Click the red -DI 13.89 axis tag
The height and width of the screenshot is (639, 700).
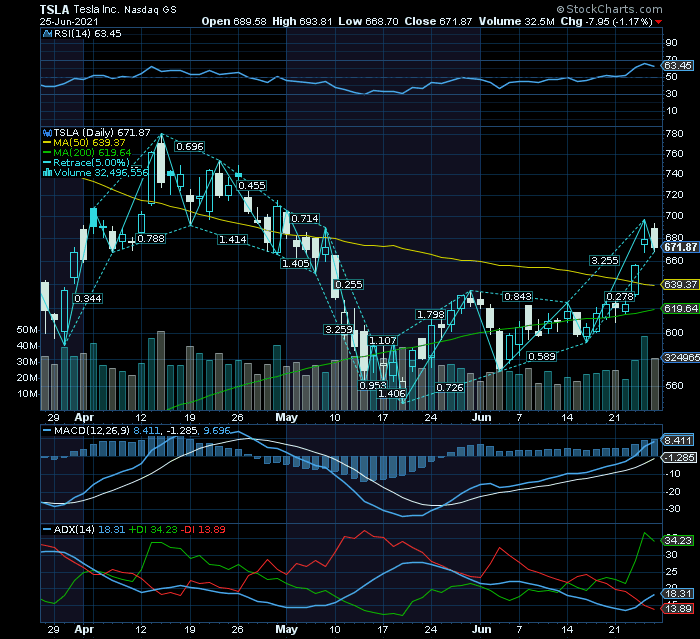[x=678, y=609]
